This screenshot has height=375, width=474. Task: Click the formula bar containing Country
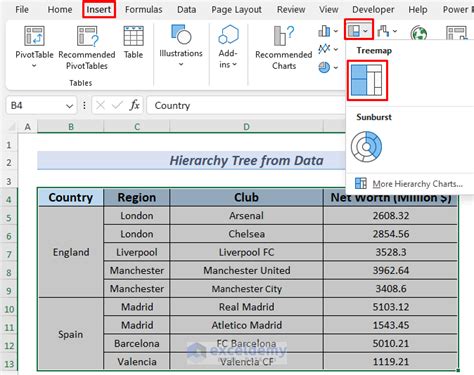point(246,105)
